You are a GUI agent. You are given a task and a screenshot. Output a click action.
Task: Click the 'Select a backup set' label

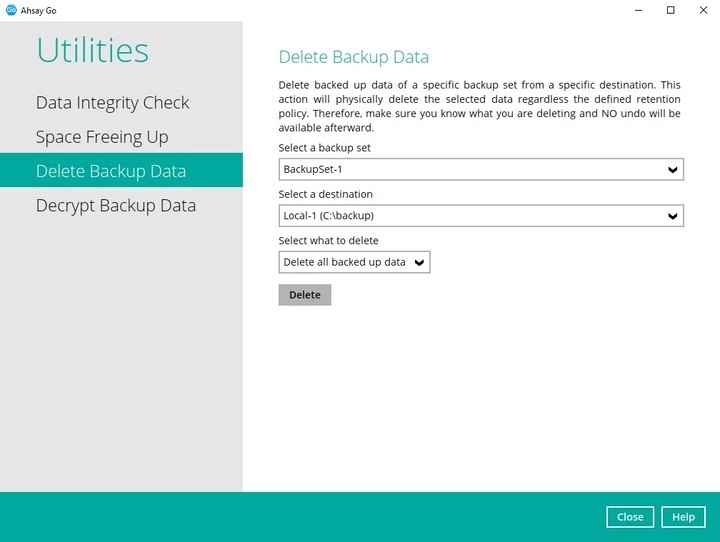click(324, 148)
